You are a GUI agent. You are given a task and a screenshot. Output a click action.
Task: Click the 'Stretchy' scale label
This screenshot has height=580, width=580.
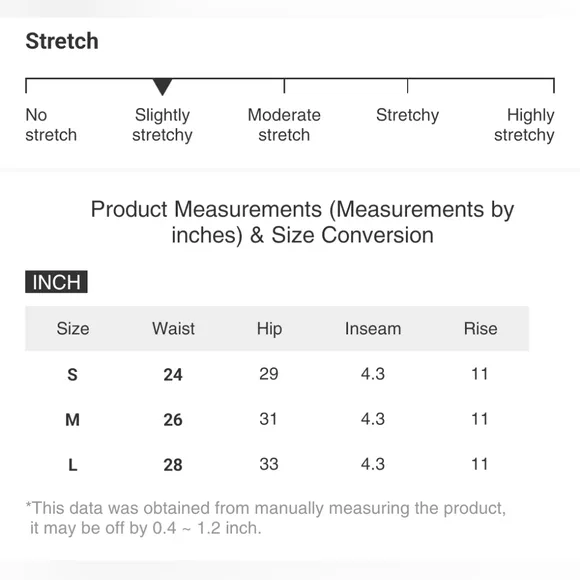408,115
